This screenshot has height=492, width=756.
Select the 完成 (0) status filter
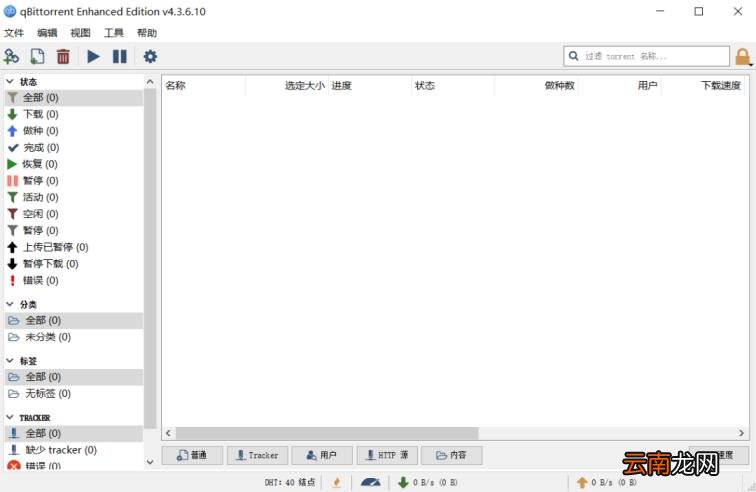[x=74, y=148]
